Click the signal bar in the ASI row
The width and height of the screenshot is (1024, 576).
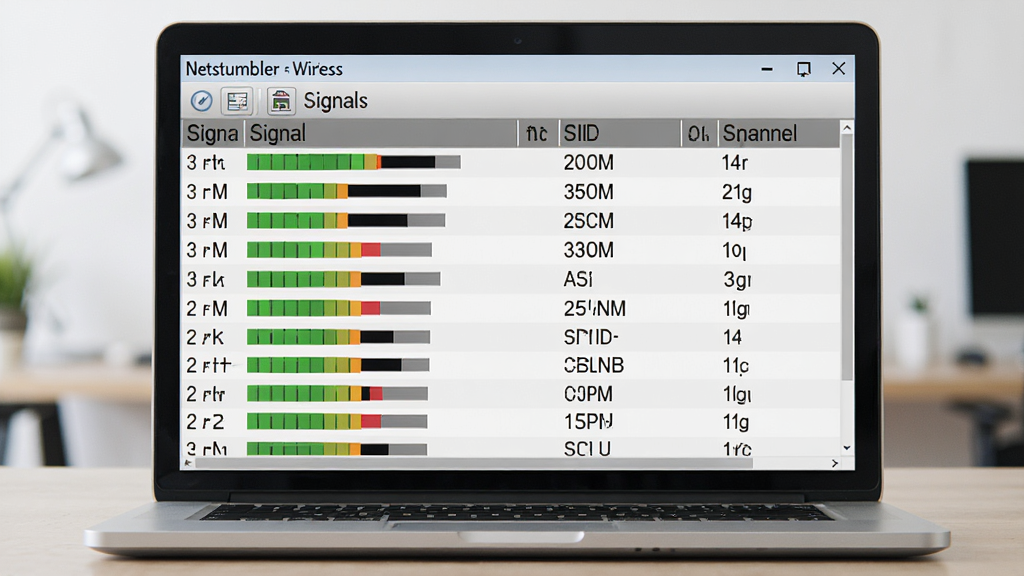[x=344, y=279]
